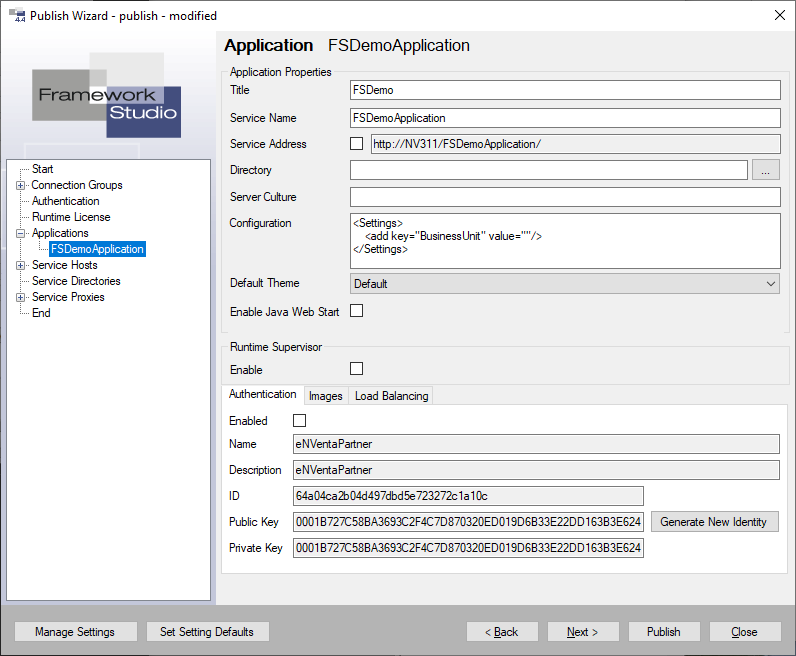Enable Java Web Start checkbox

(356, 311)
